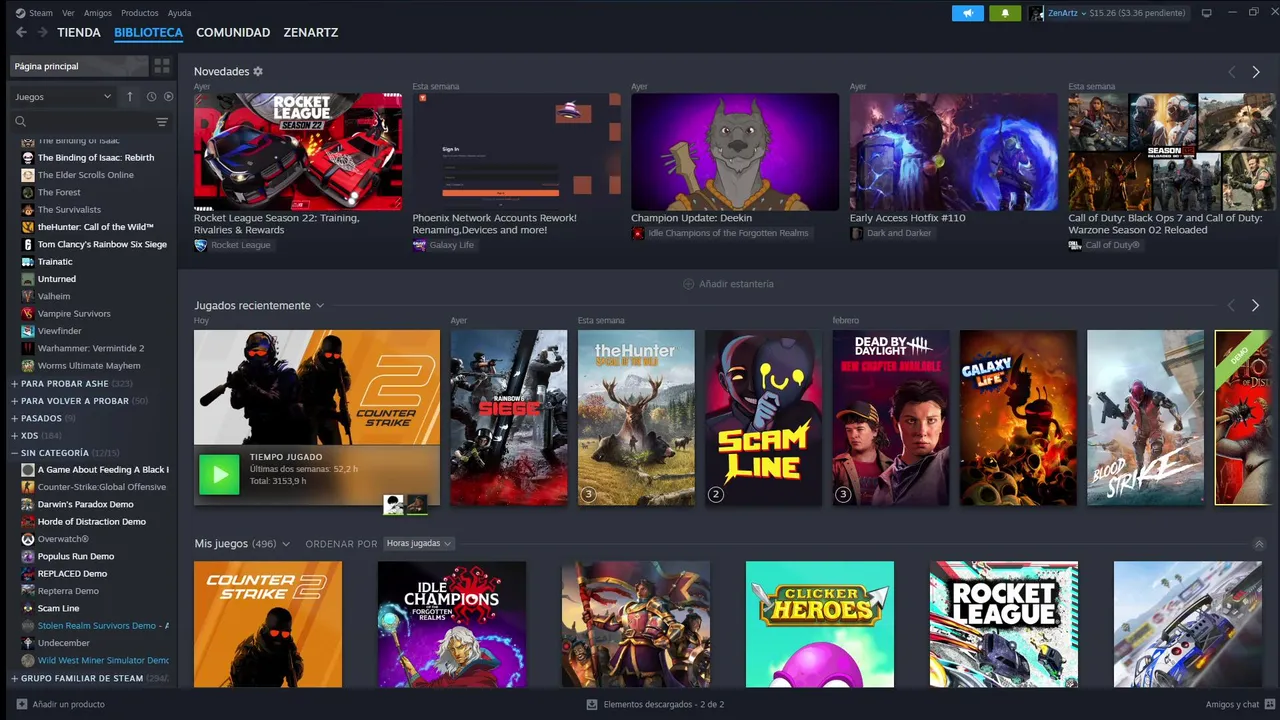Screen dimensions: 1280x720
Task: Open the Ver menu
Action: 68,13
